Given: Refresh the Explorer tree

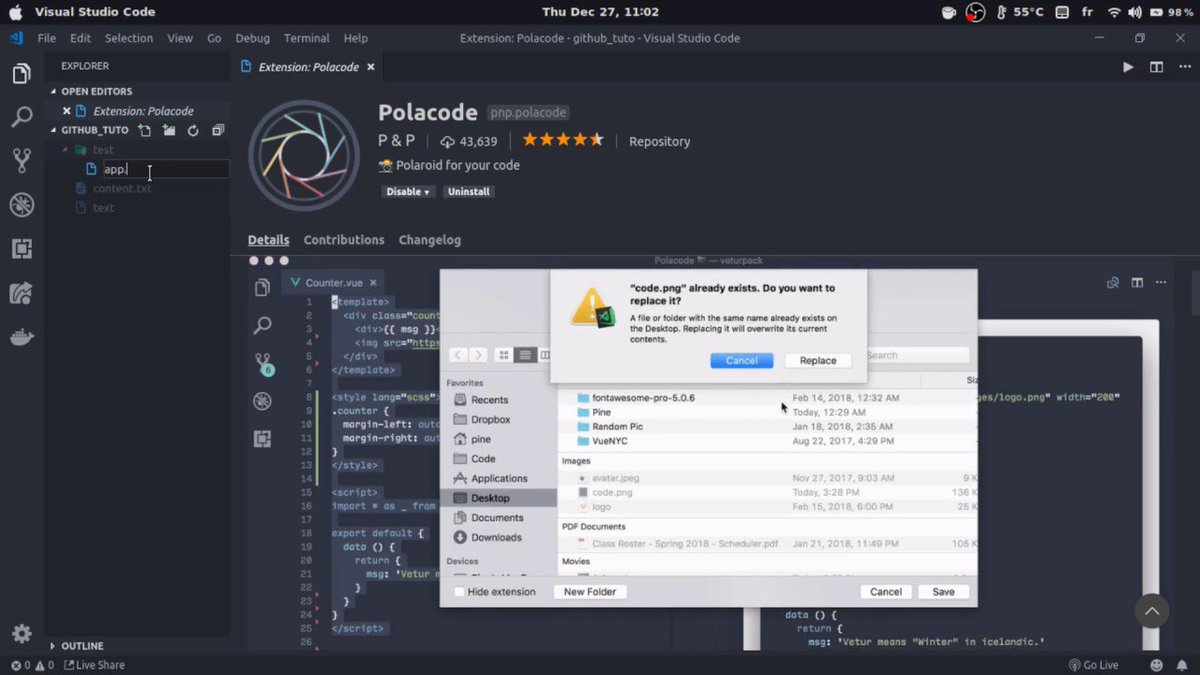Looking at the screenshot, I should (192, 130).
